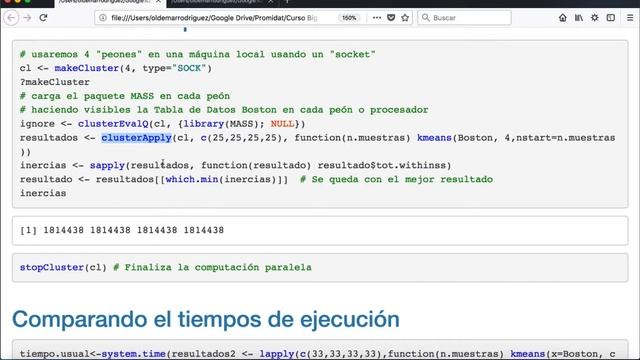Click the lapply function in bottom code
This screenshot has height=360, width=640.
click(x=277, y=354)
